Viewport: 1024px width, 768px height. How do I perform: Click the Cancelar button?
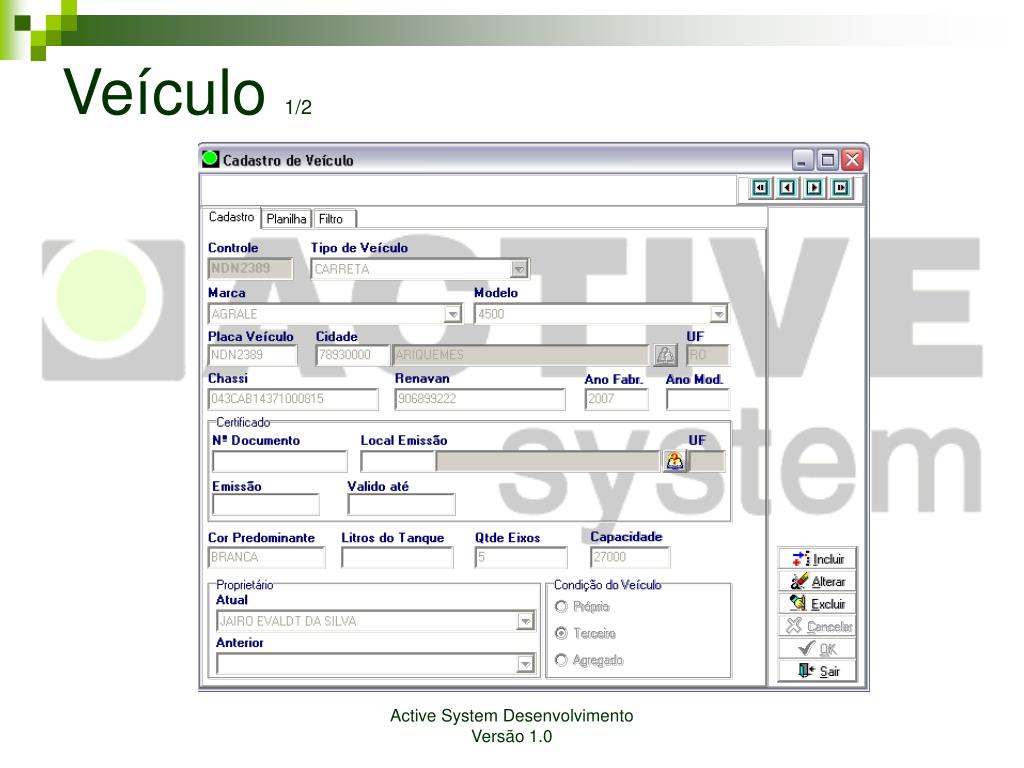click(x=817, y=626)
